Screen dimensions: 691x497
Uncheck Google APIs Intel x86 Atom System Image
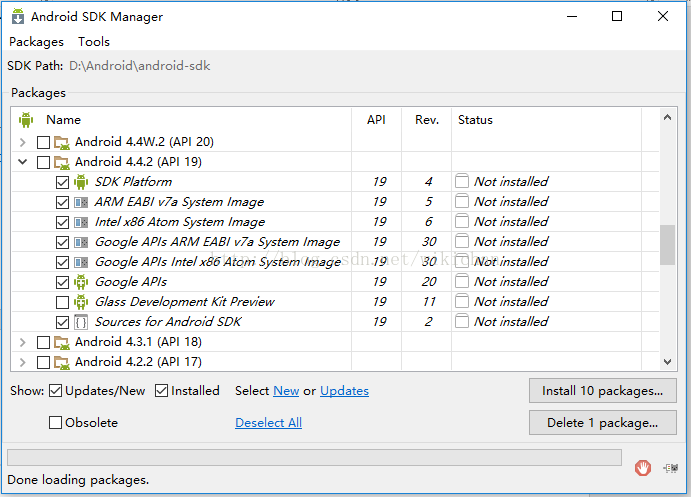point(63,262)
